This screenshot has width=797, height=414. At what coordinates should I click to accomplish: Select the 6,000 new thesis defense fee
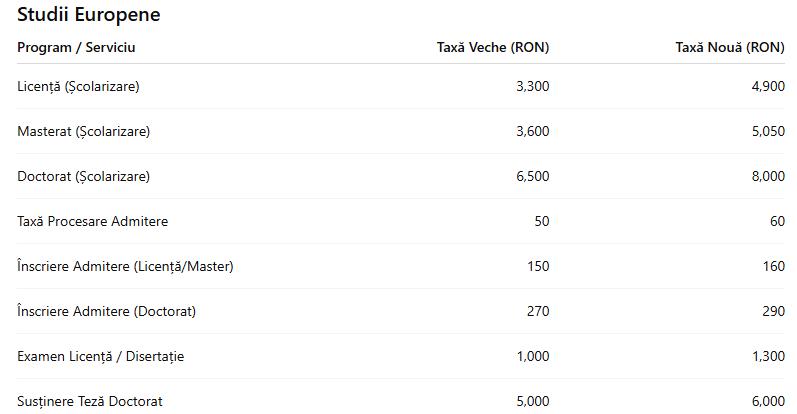tap(767, 401)
